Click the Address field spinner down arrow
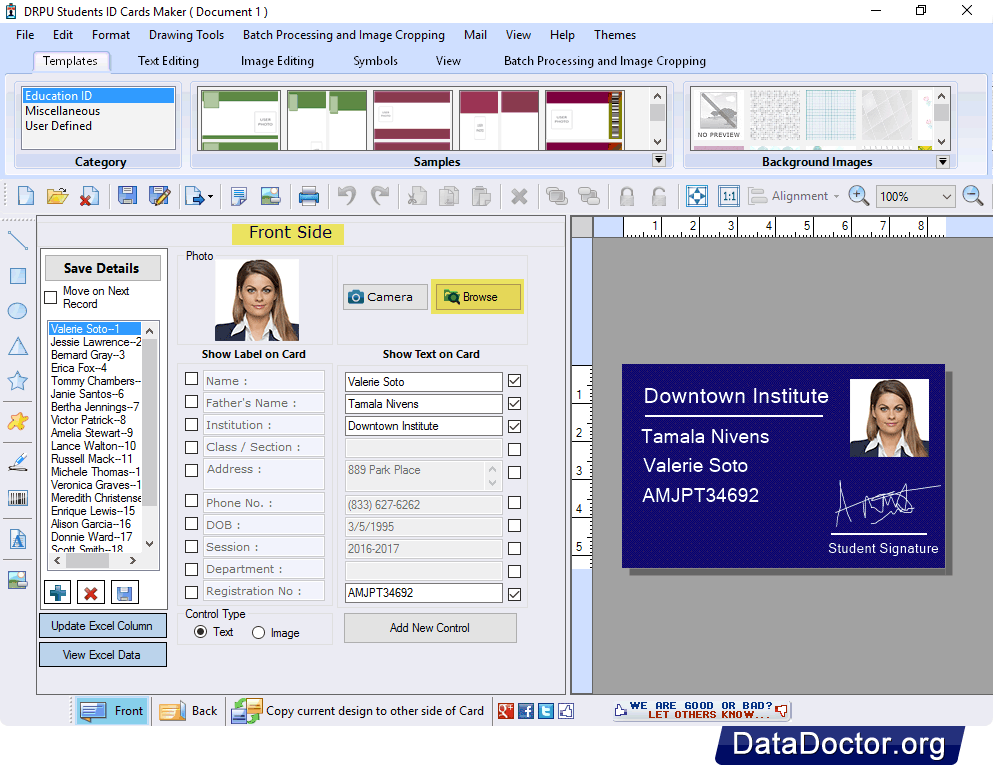The image size is (993, 765). pyautogui.click(x=493, y=483)
